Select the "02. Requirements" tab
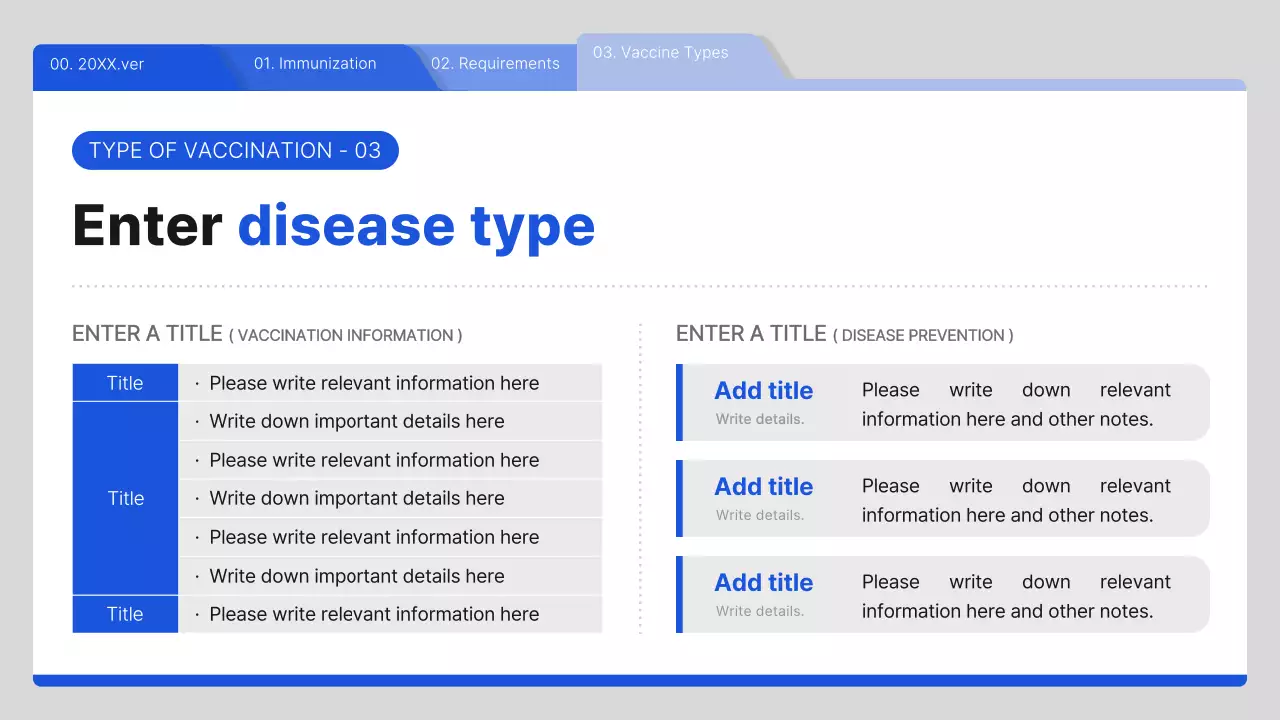 click(495, 64)
